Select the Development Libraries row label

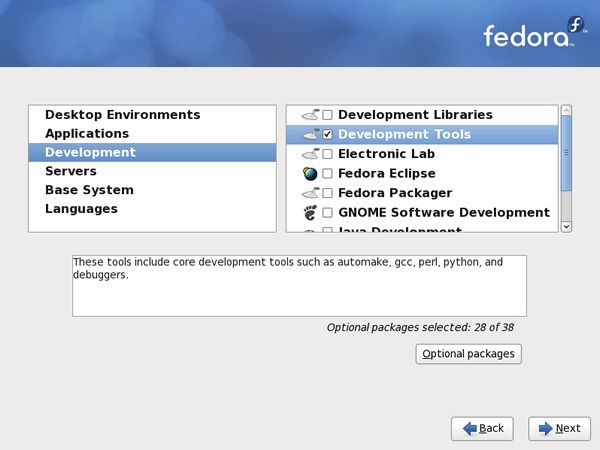[415, 114]
